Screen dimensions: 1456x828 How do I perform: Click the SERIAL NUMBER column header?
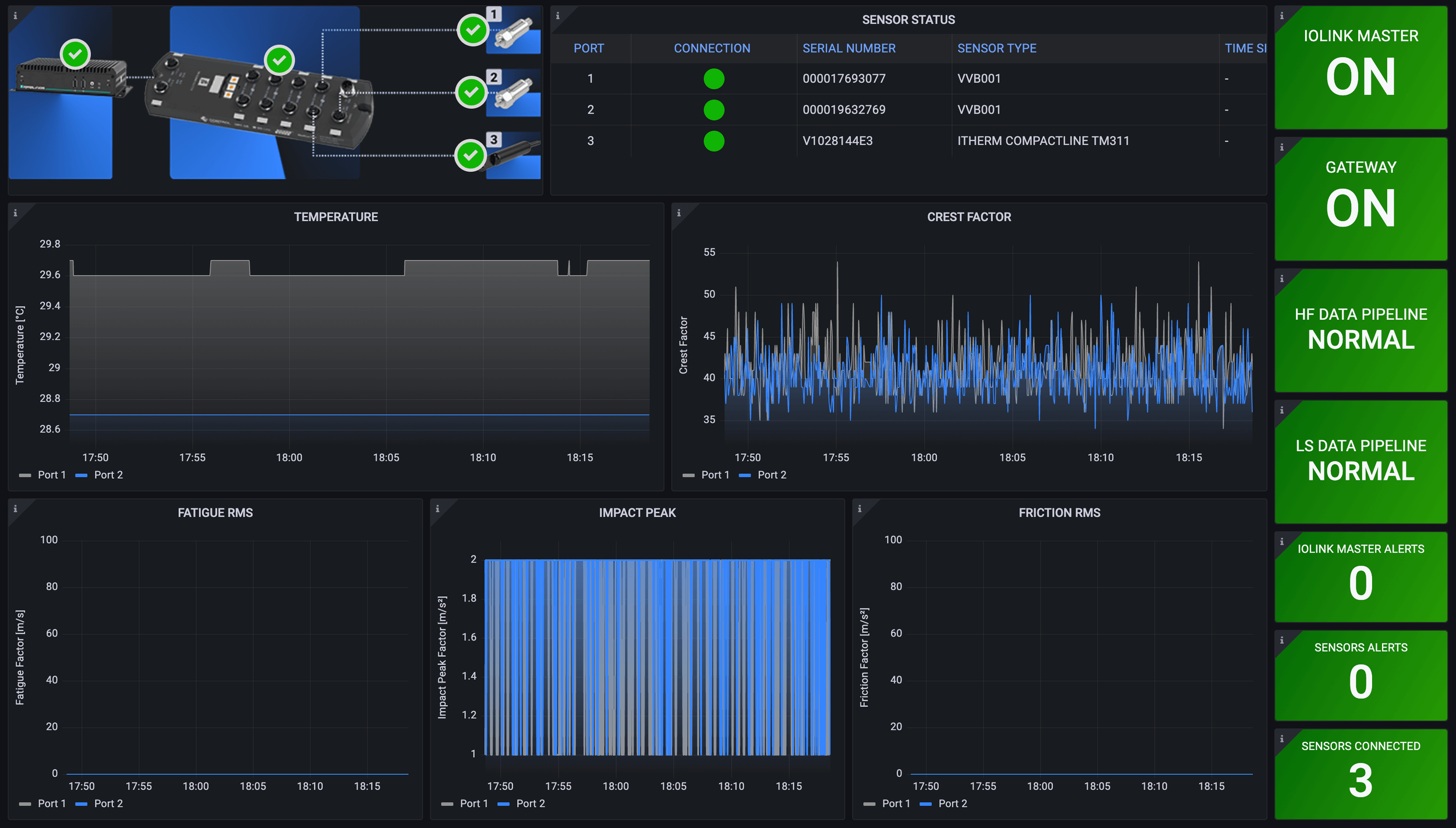tap(849, 48)
